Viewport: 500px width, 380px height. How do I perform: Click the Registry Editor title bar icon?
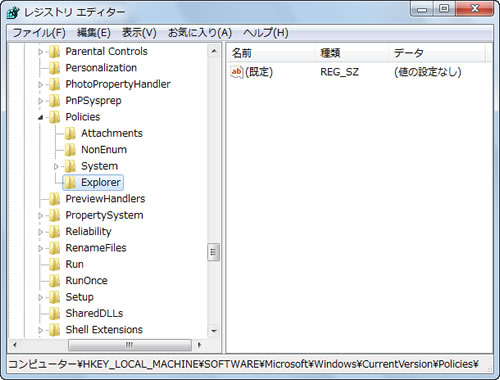14,13
